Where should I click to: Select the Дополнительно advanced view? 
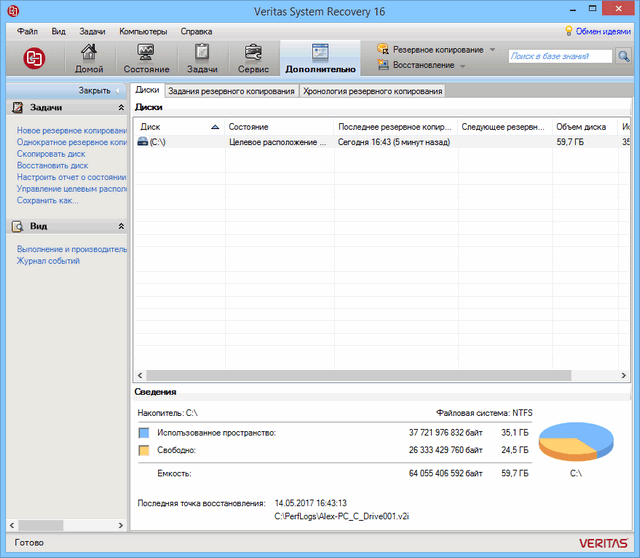click(x=320, y=58)
